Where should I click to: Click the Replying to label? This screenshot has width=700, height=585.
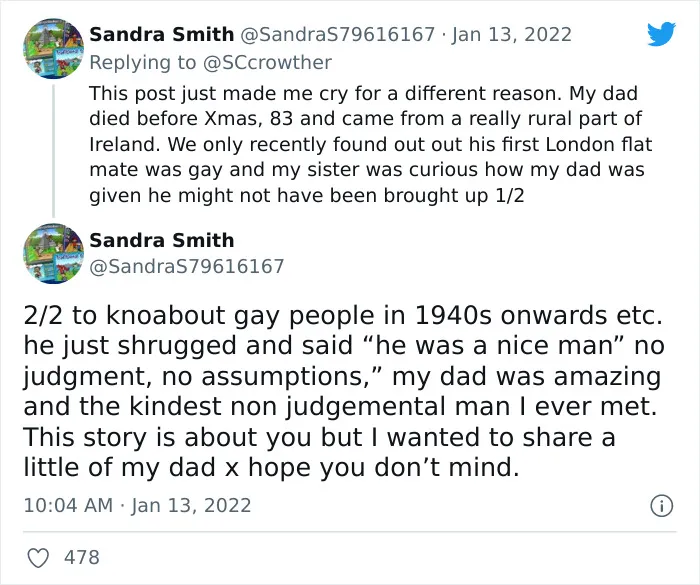point(143,63)
